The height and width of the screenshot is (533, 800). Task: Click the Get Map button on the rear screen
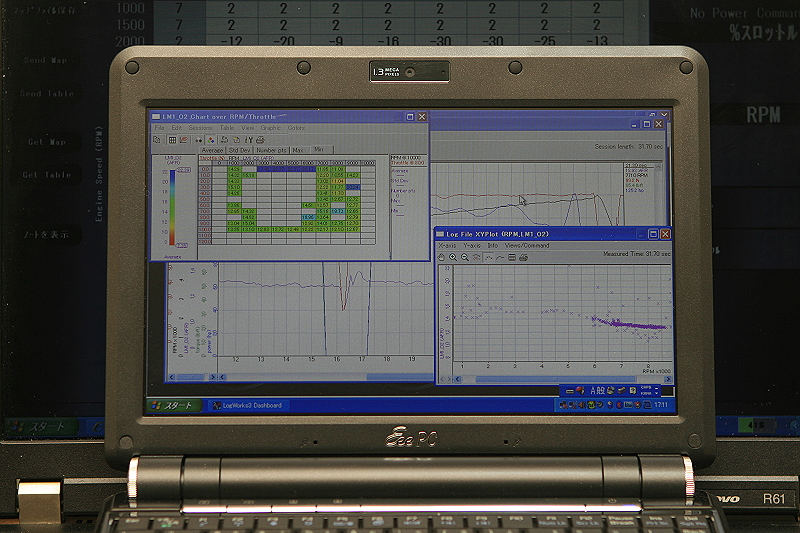click(x=47, y=142)
